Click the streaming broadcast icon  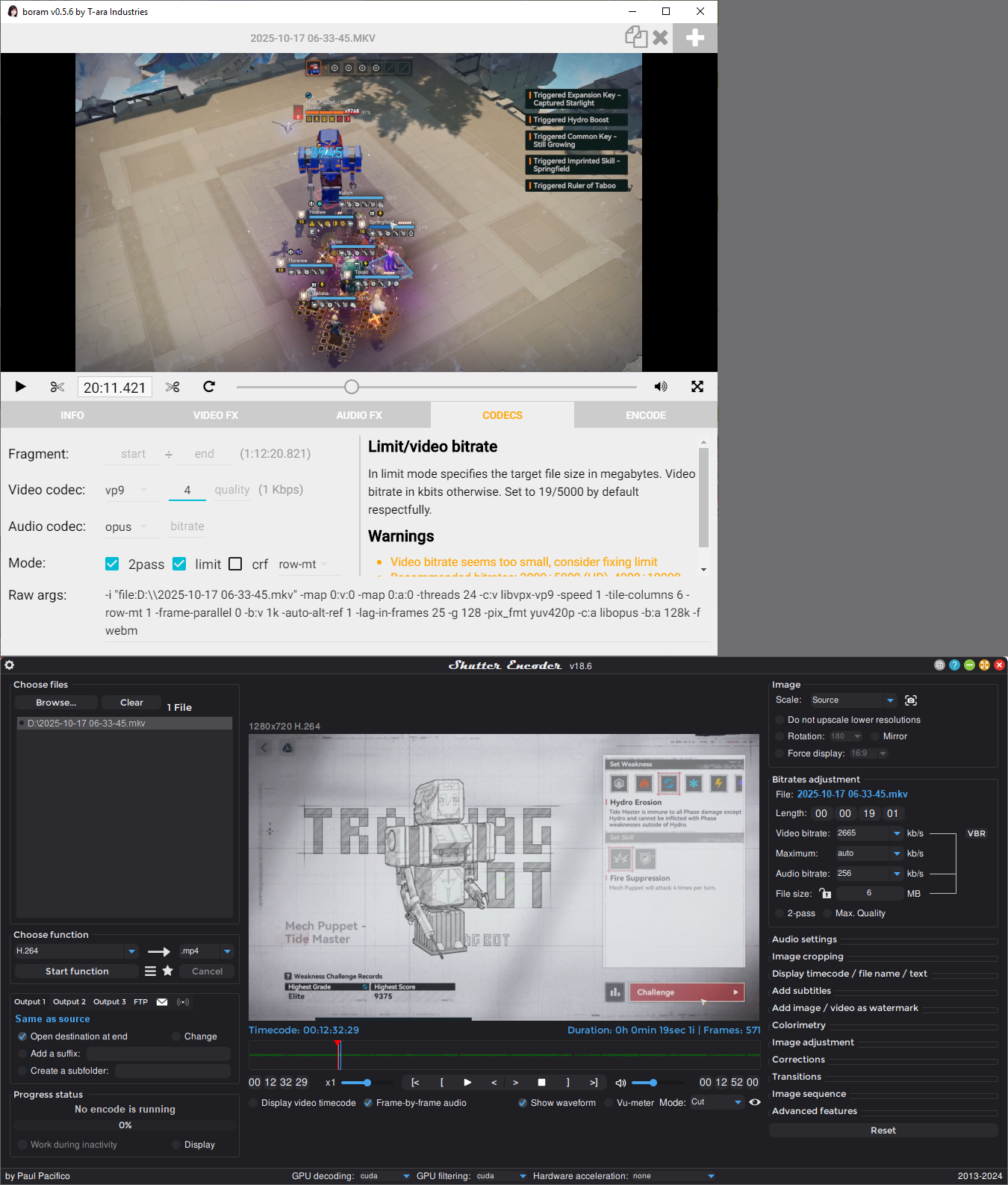(183, 1002)
